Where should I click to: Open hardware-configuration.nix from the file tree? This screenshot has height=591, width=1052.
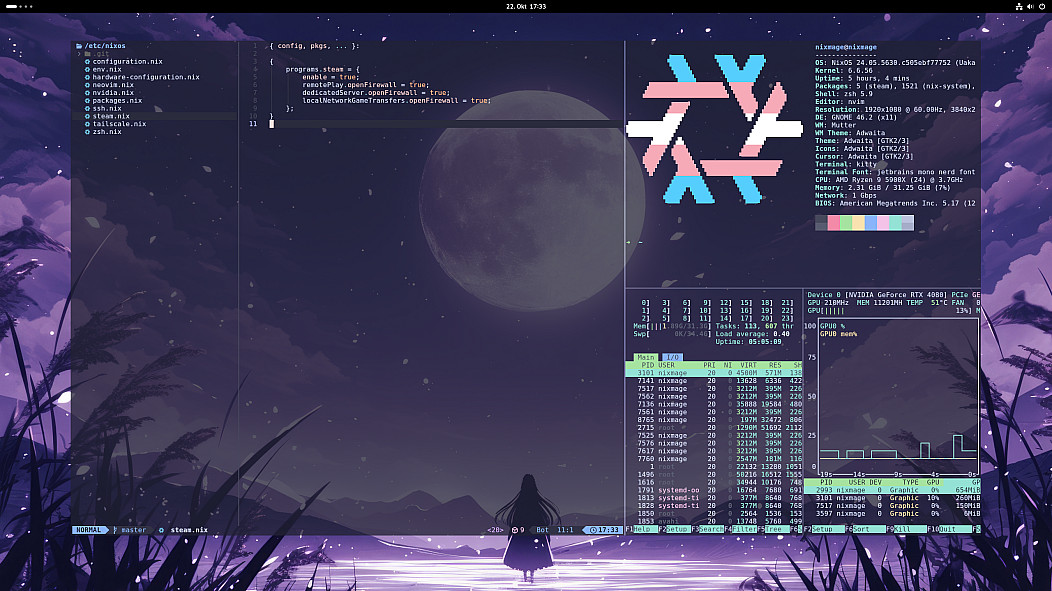click(146, 77)
